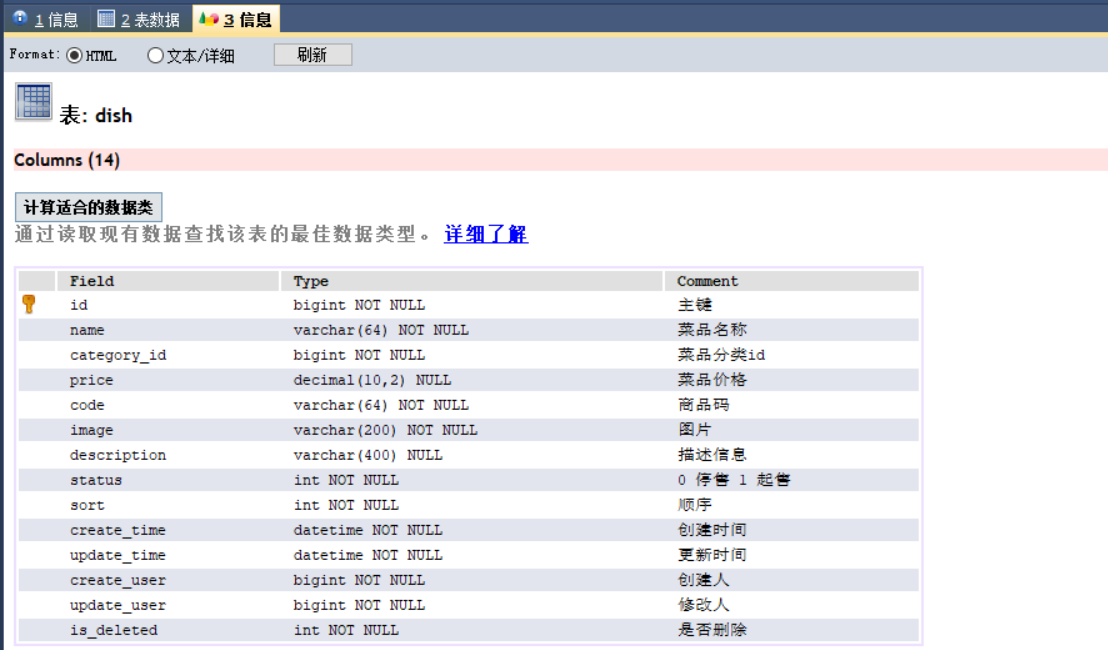Click the 是否删除 comment cell

(x=791, y=630)
